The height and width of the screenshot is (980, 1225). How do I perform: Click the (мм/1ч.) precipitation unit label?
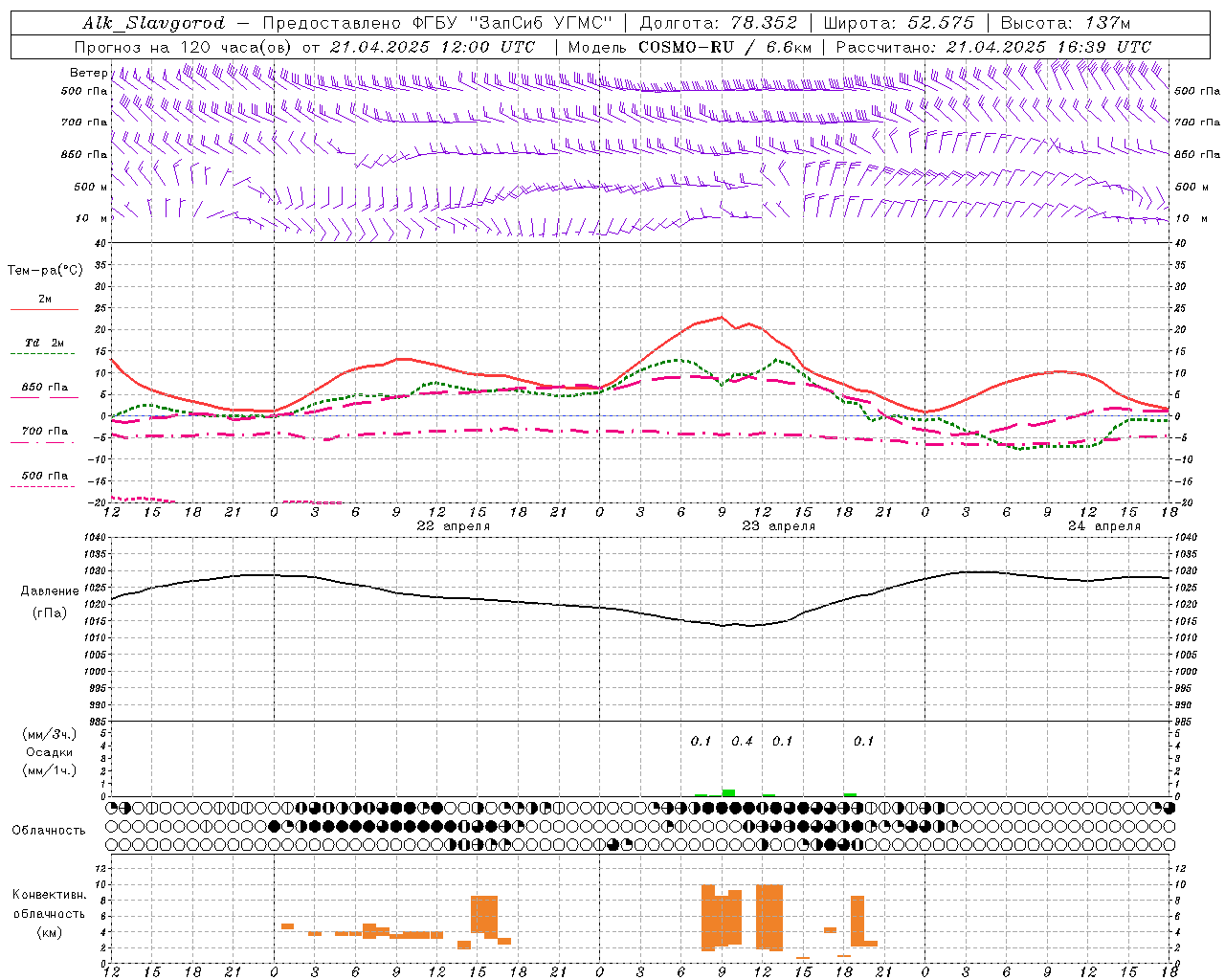pyautogui.click(x=50, y=770)
